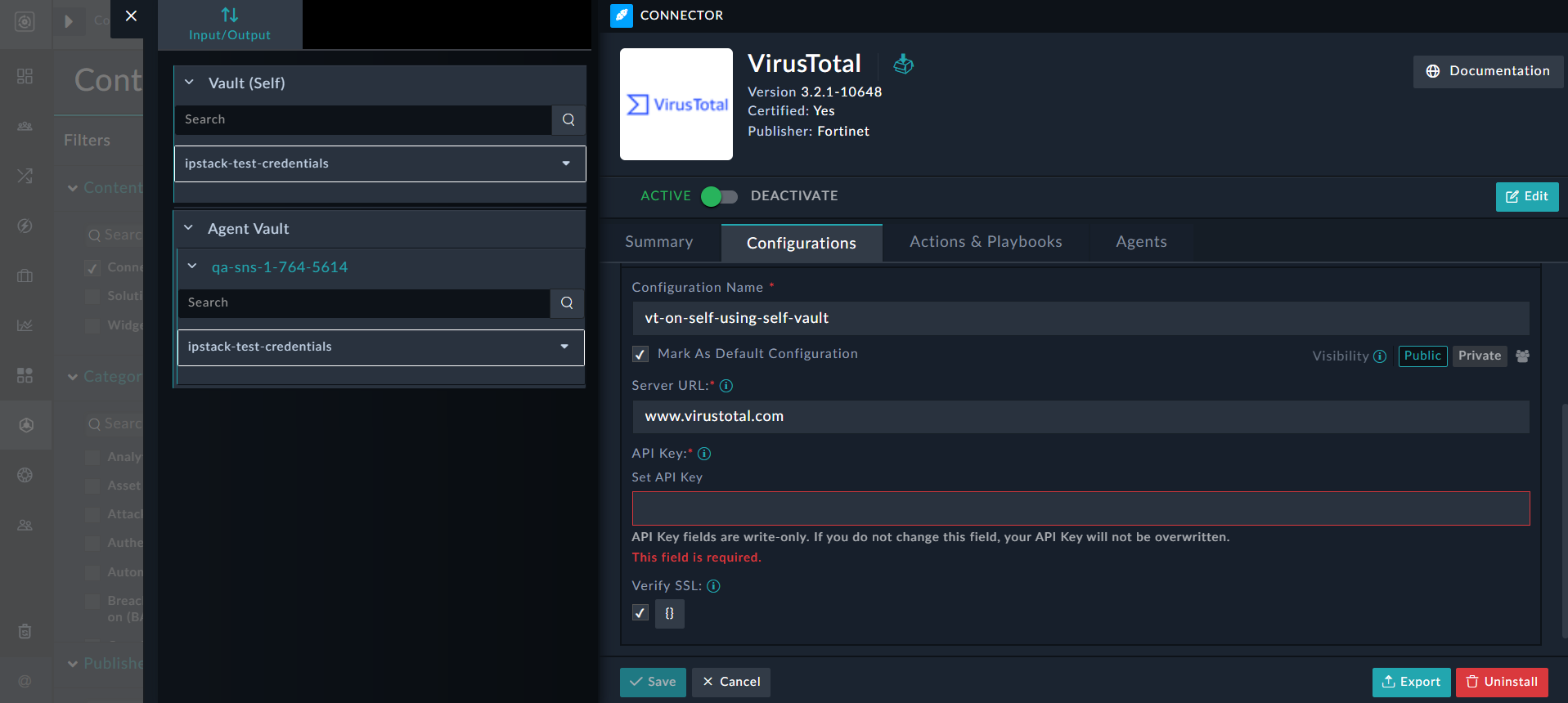
Task: Export the connector
Action: (x=1412, y=683)
